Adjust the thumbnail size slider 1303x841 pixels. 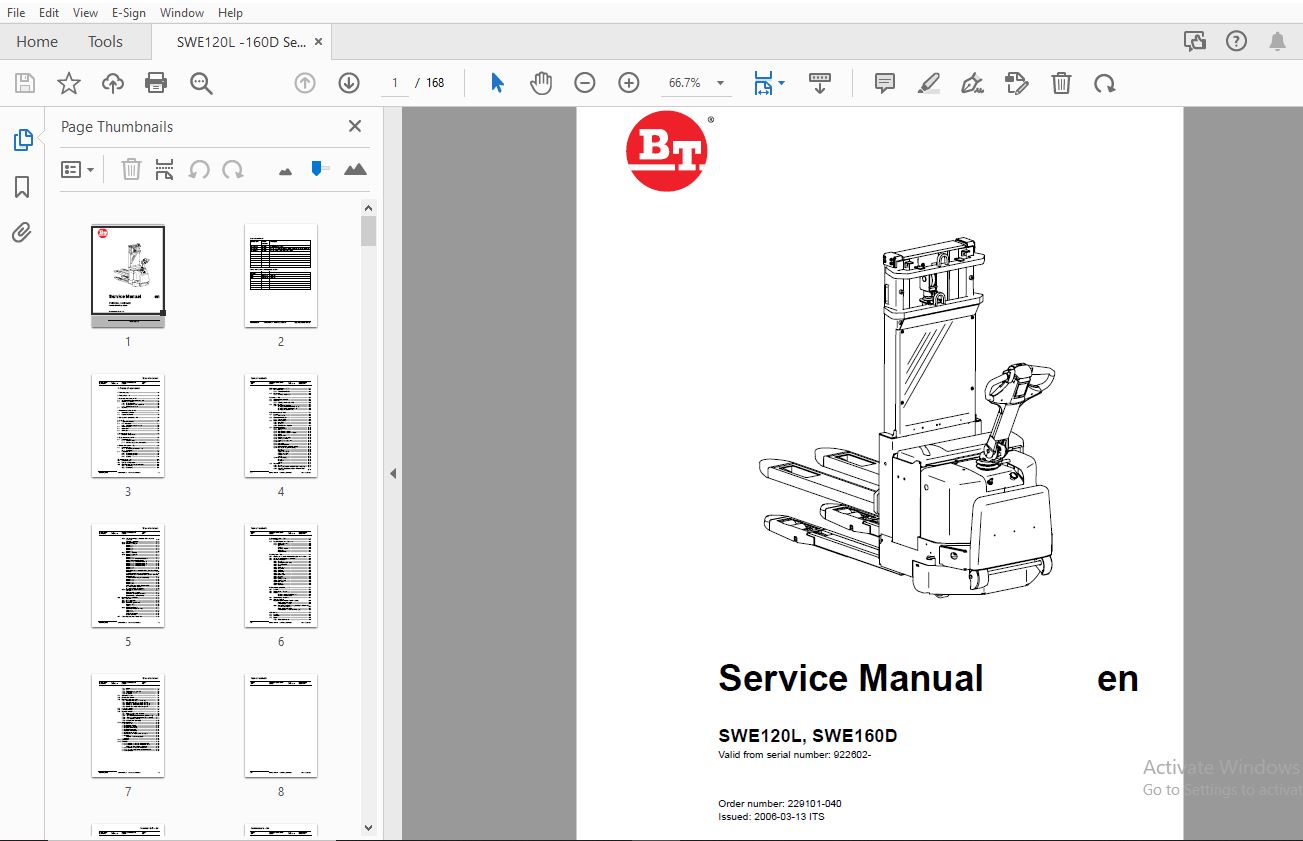(319, 169)
